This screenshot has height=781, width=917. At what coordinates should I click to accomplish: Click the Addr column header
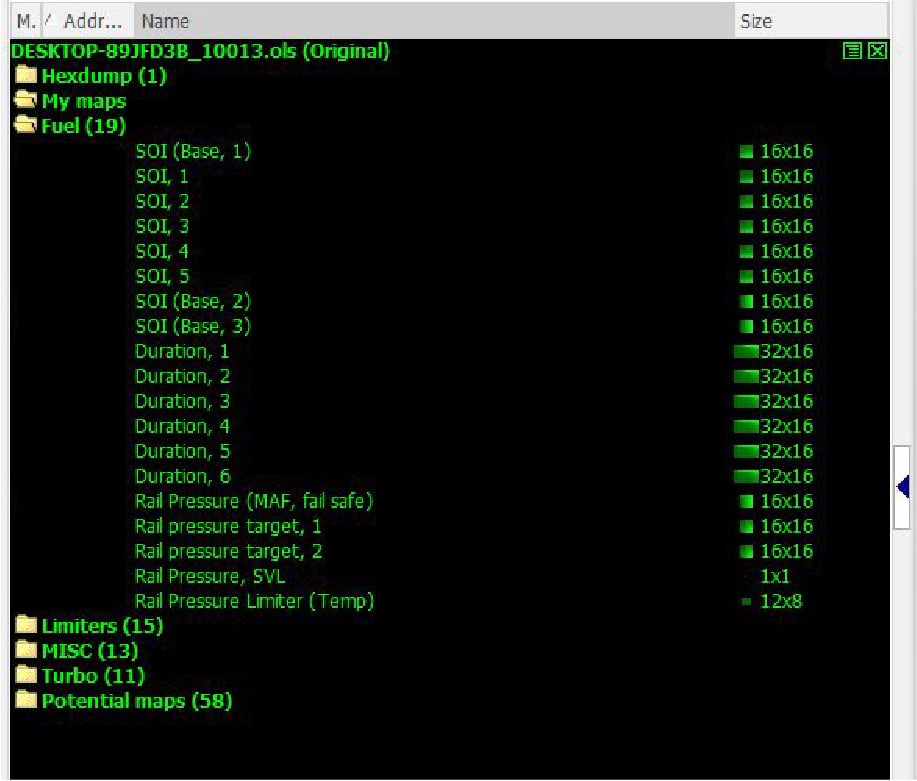click(92, 21)
